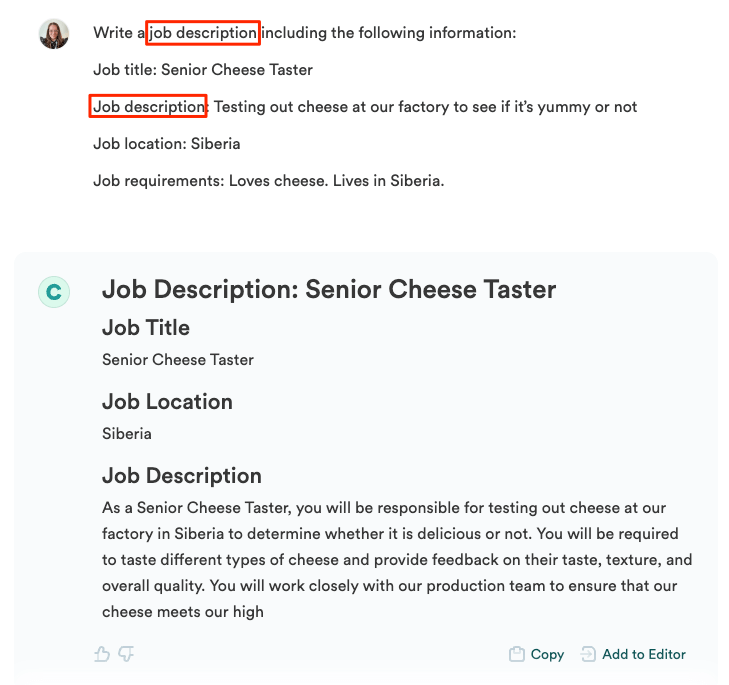The height and width of the screenshot is (685, 729).
Task: Click the Add to Editor arrow icon
Action: coord(588,654)
